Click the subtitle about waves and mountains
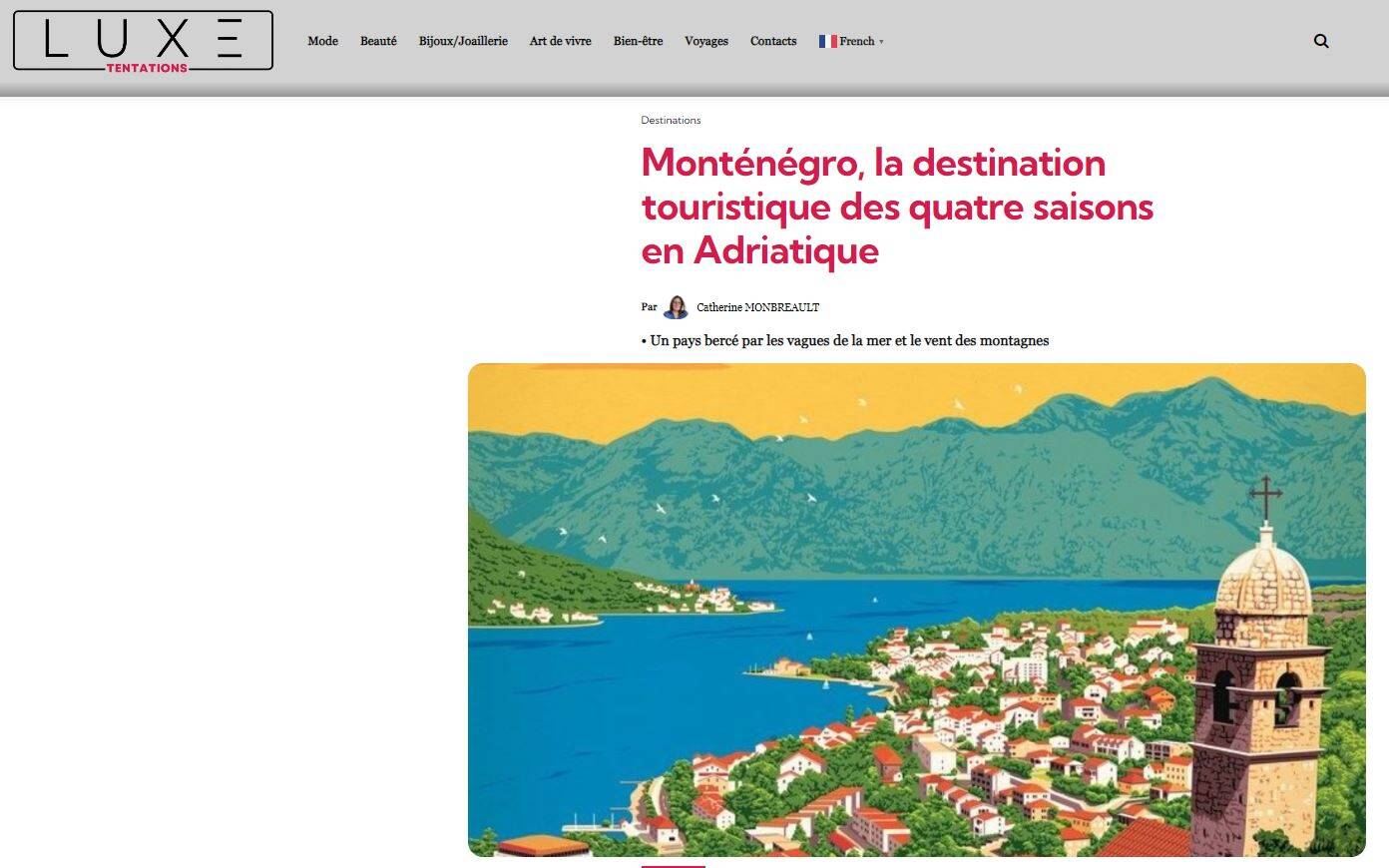 [848, 340]
